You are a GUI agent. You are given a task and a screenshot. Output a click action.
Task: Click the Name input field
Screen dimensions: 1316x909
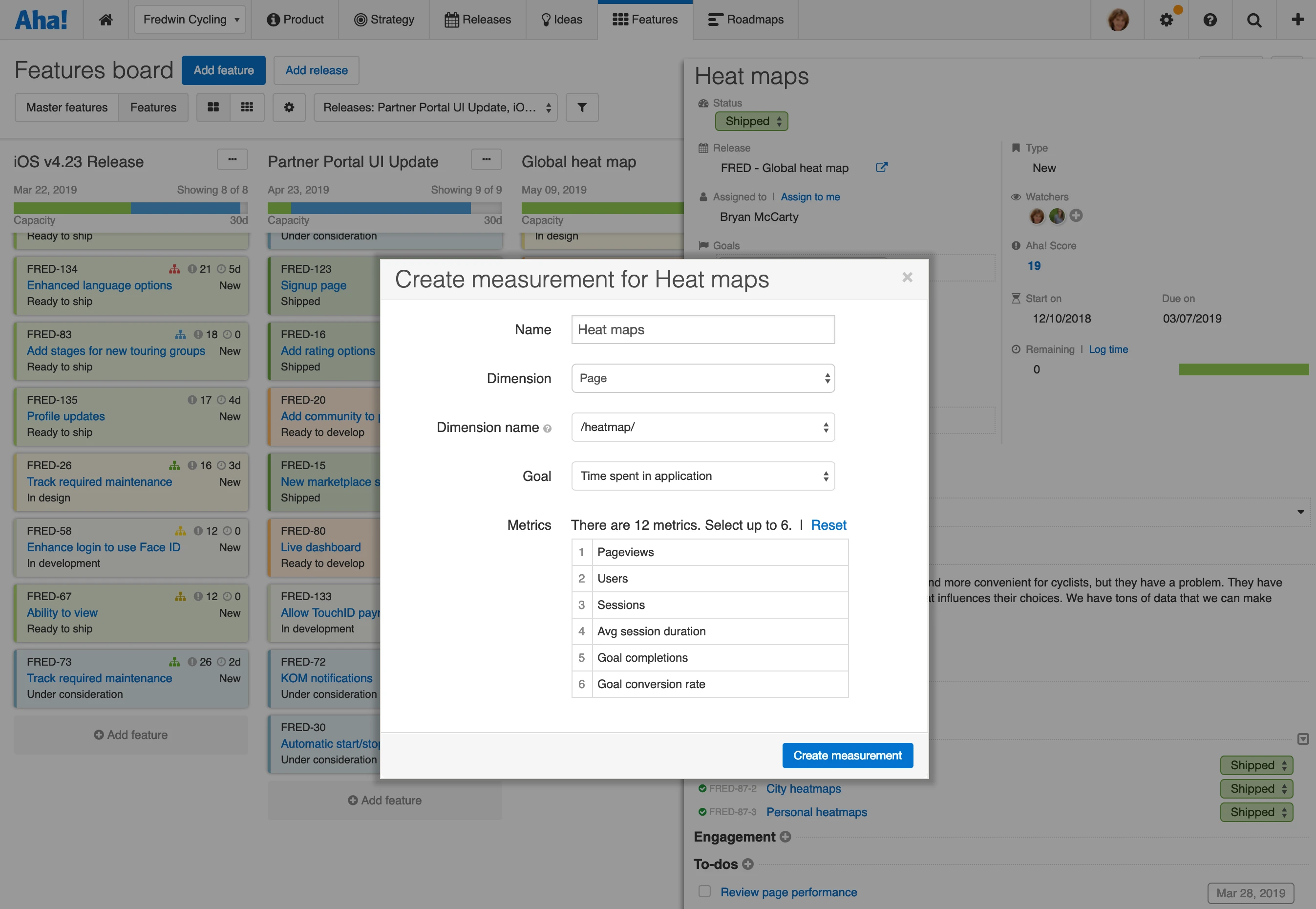click(702, 330)
